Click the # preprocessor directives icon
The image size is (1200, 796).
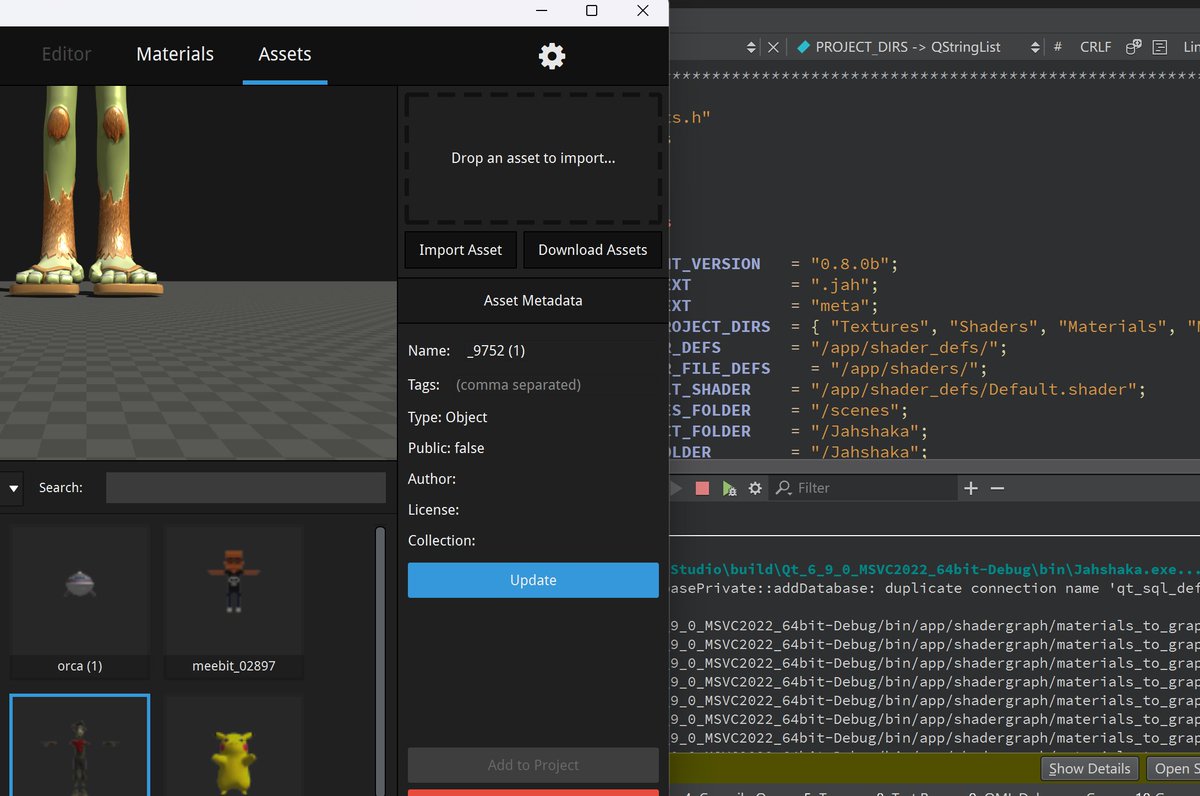(1057, 47)
